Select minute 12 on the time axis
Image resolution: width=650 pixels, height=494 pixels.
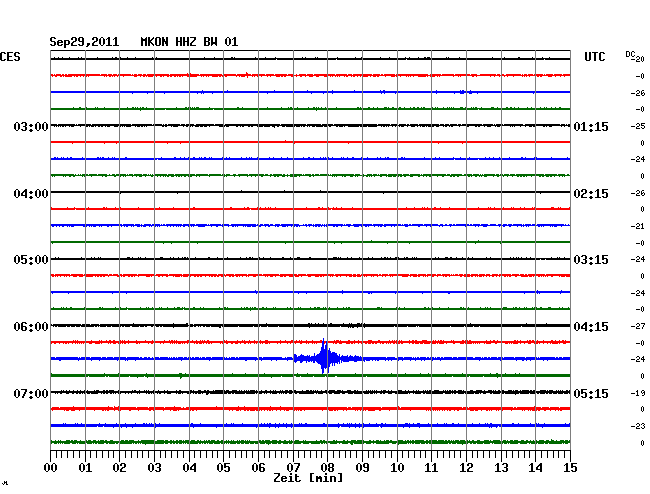pos(466,468)
